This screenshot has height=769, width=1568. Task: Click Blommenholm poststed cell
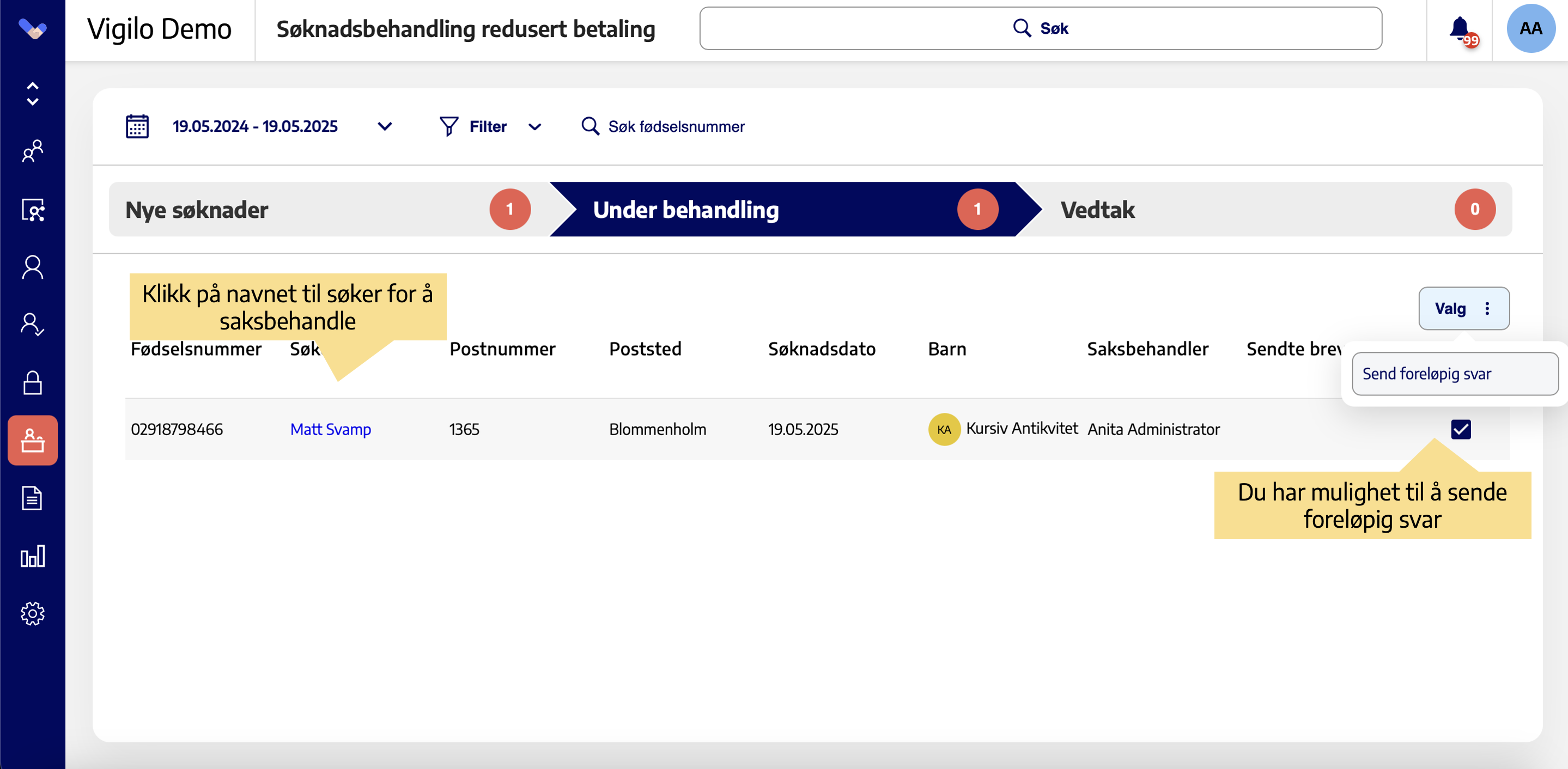658,430
